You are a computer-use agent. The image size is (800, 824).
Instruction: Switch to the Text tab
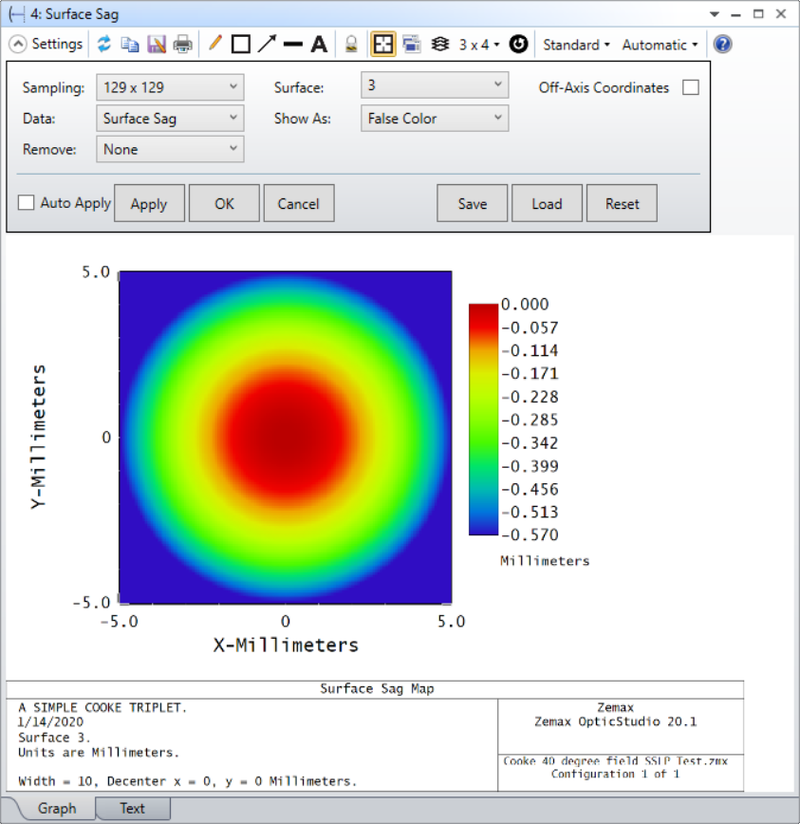(132, 808)
